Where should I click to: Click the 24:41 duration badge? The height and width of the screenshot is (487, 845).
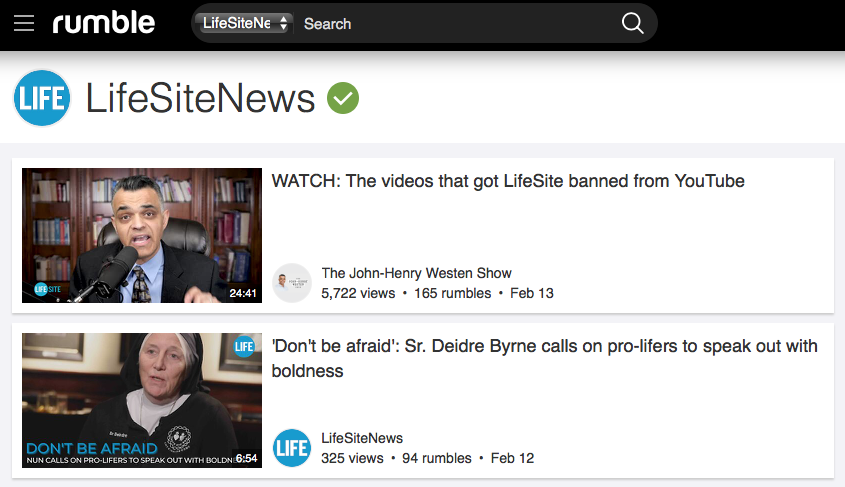coord(243,293)
